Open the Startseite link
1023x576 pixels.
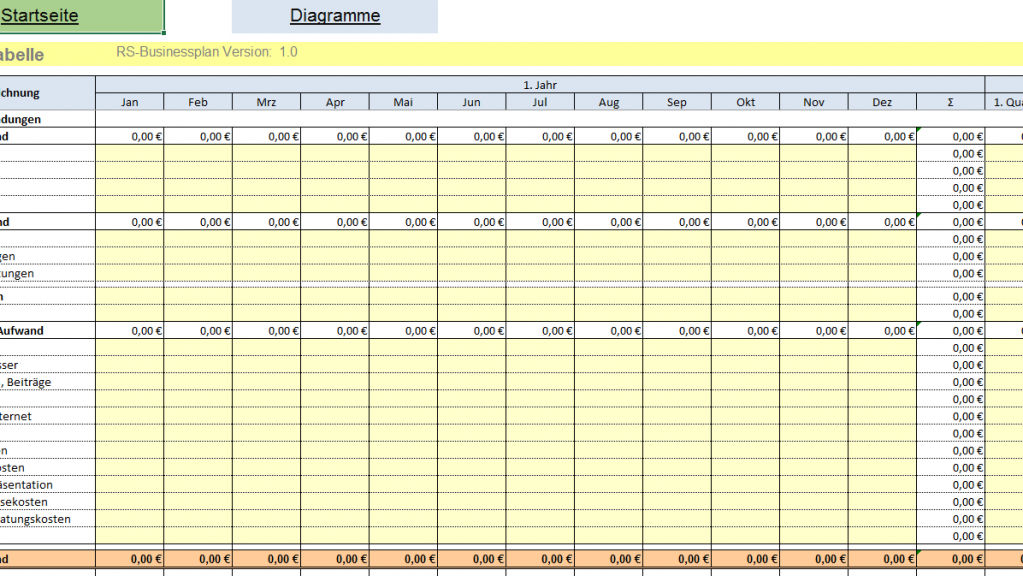coord(40,16)
